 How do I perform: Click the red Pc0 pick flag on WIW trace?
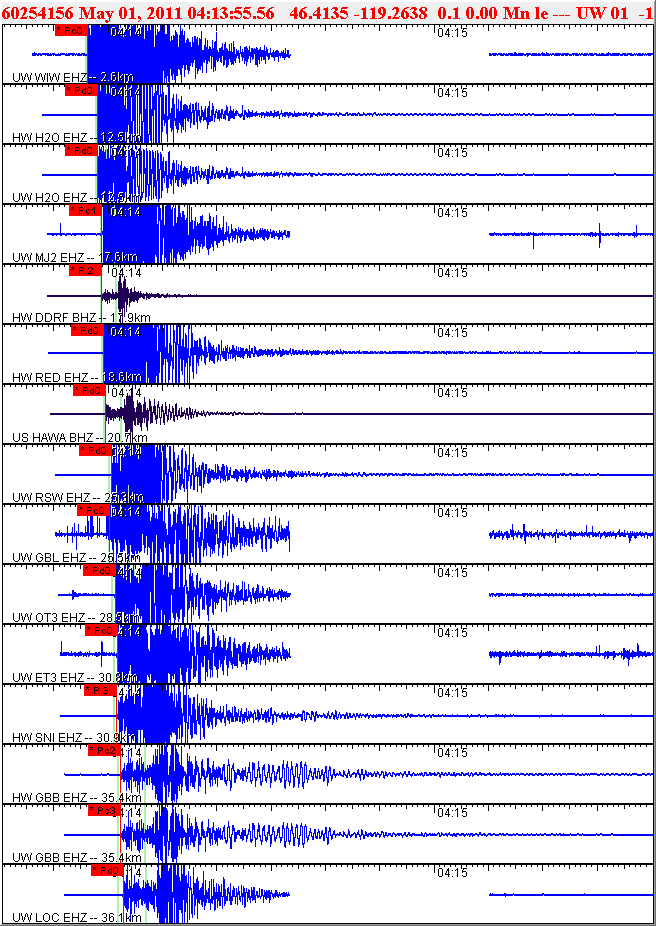tap(71, 31)
